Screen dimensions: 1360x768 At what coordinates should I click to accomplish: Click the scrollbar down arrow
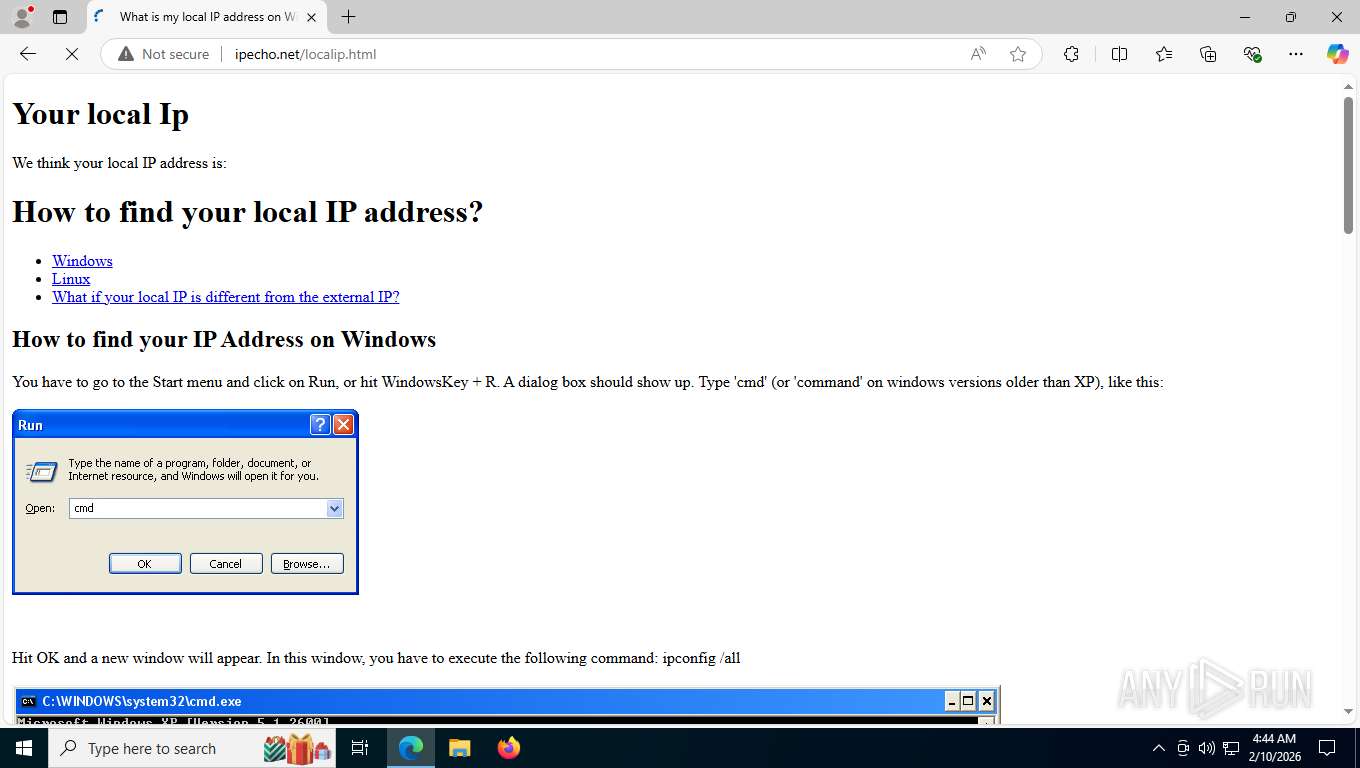pos(1348,712)
